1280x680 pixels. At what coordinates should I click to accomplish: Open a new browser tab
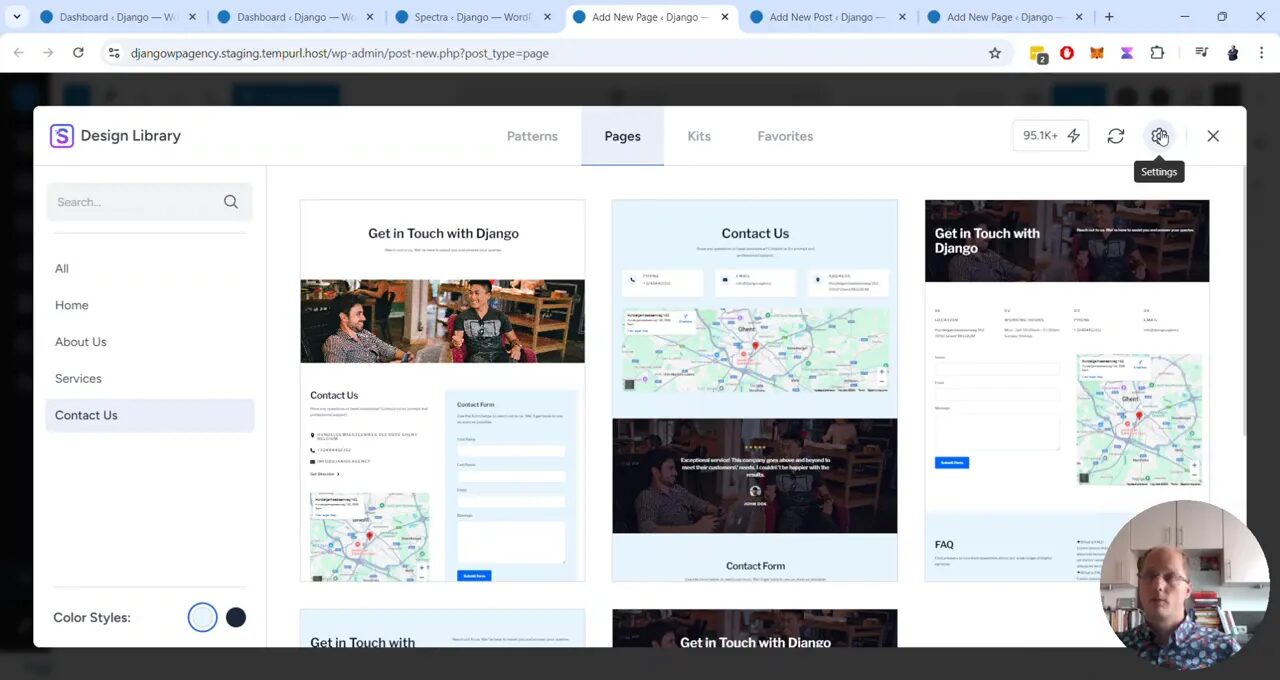(x=1109, y=17)
